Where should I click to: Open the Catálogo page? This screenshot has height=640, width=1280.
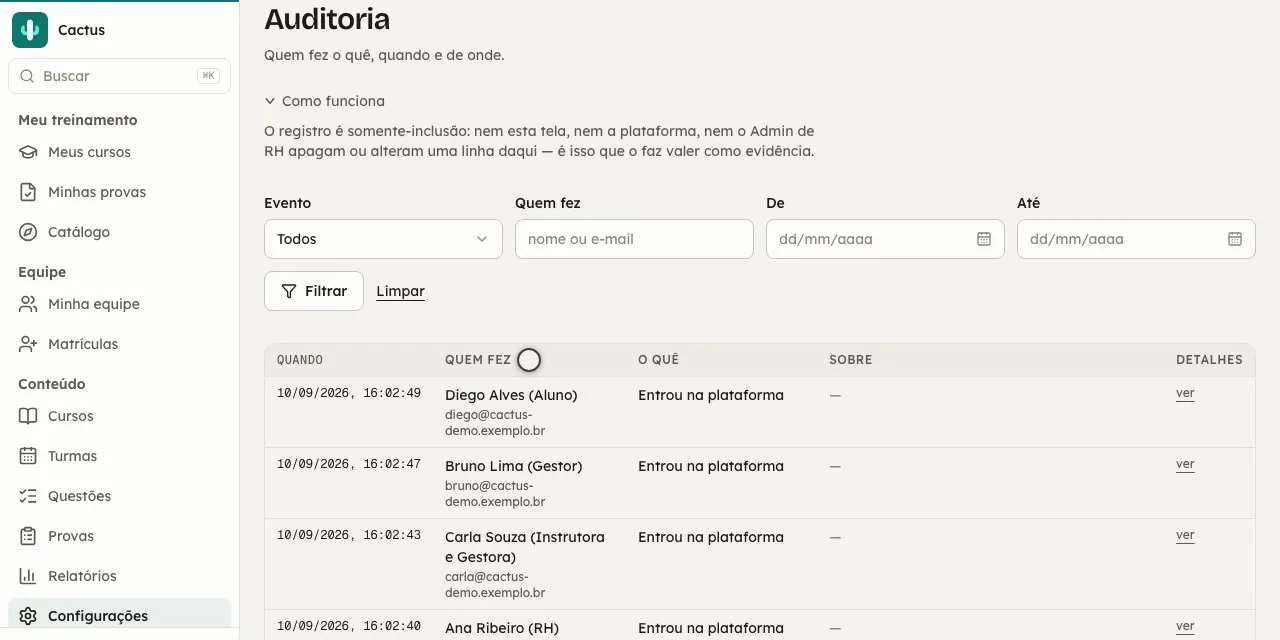tap(119, 232)
